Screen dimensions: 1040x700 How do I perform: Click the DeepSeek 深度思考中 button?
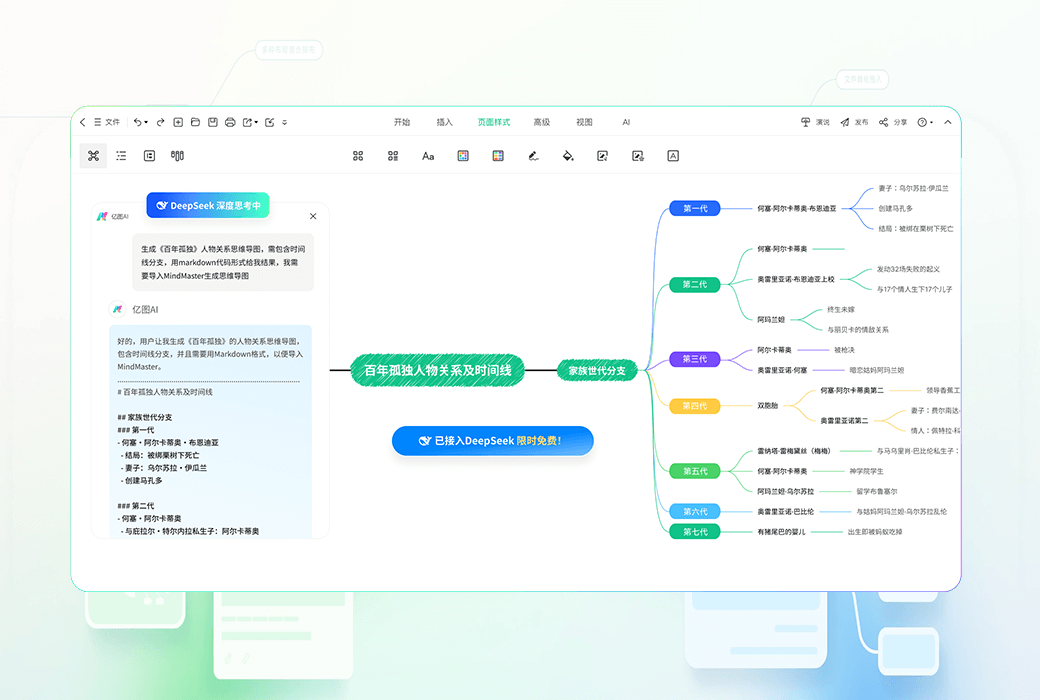click(x=208, y=206)
